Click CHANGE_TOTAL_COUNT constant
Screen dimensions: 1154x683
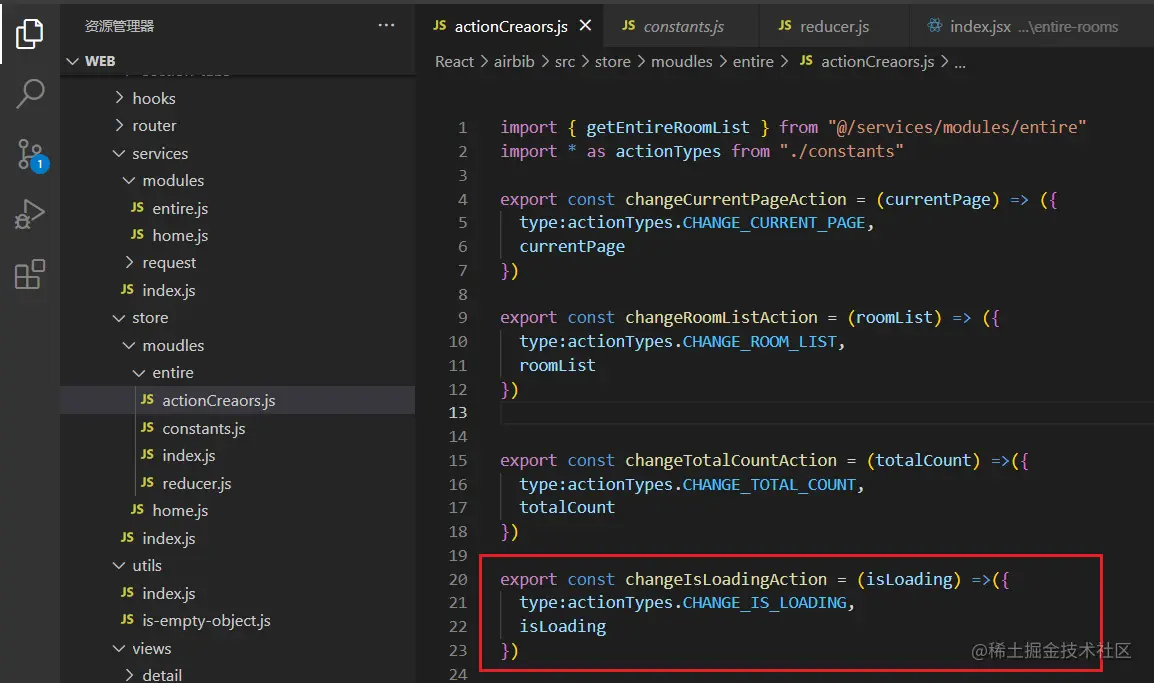[x=769, y=485]
